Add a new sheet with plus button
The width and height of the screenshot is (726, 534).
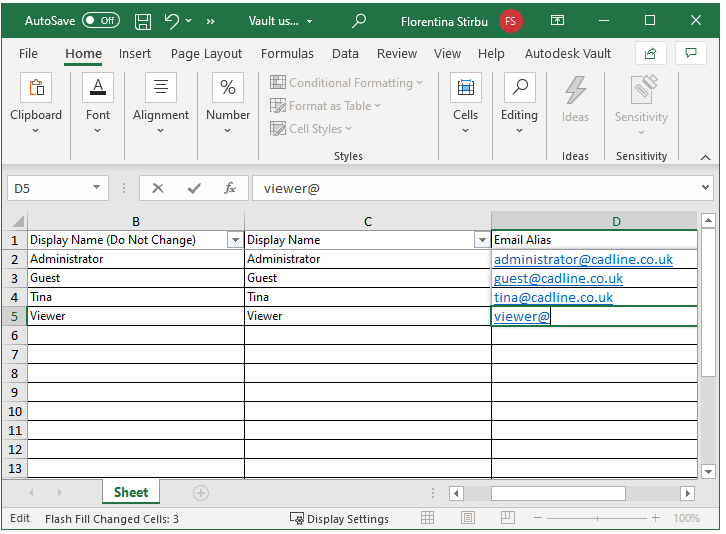(200, 493)
